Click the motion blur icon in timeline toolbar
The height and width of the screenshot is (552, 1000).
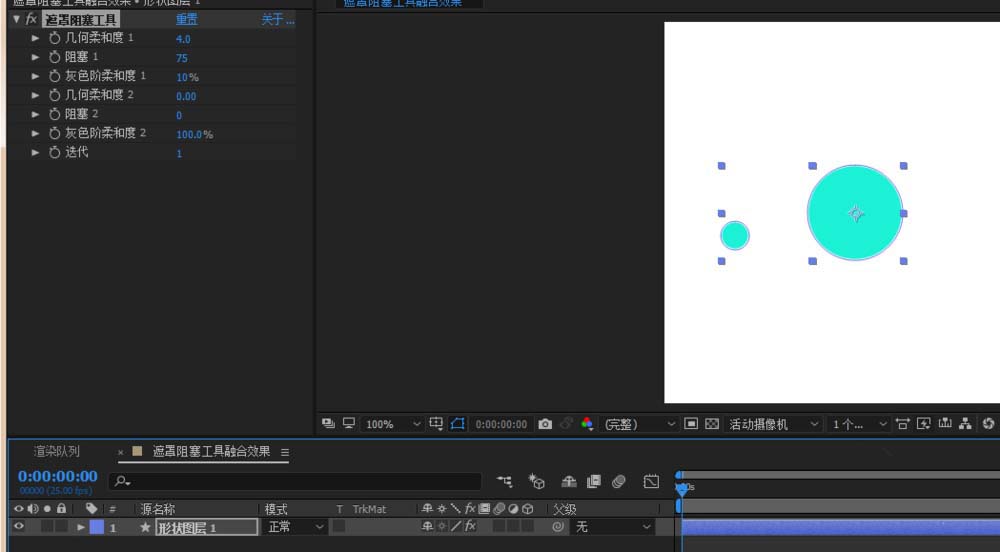pyautogui.click(x=619, y=482)
